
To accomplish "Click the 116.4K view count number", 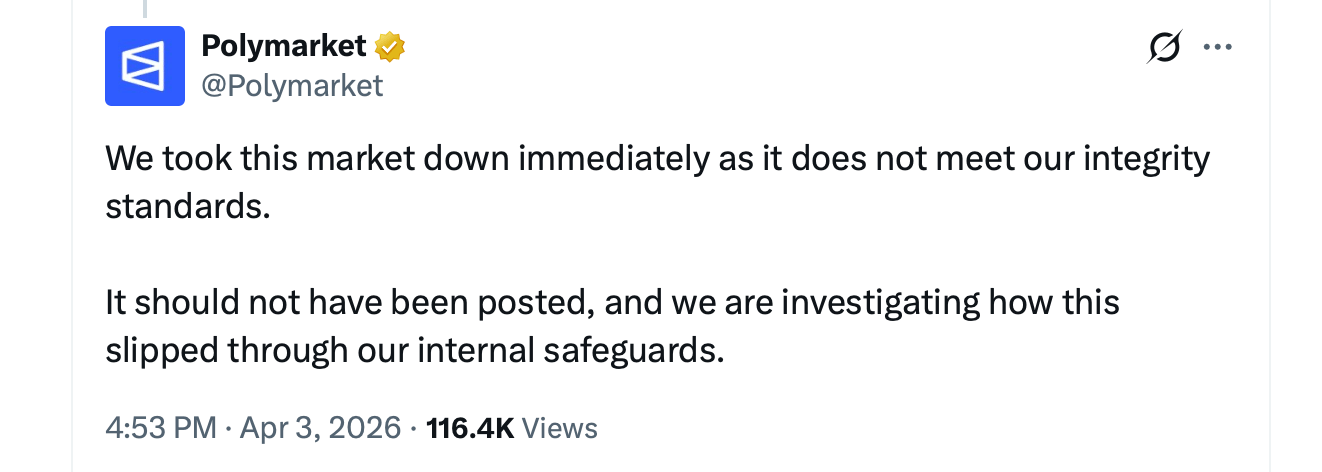I will tap(470, 428).
